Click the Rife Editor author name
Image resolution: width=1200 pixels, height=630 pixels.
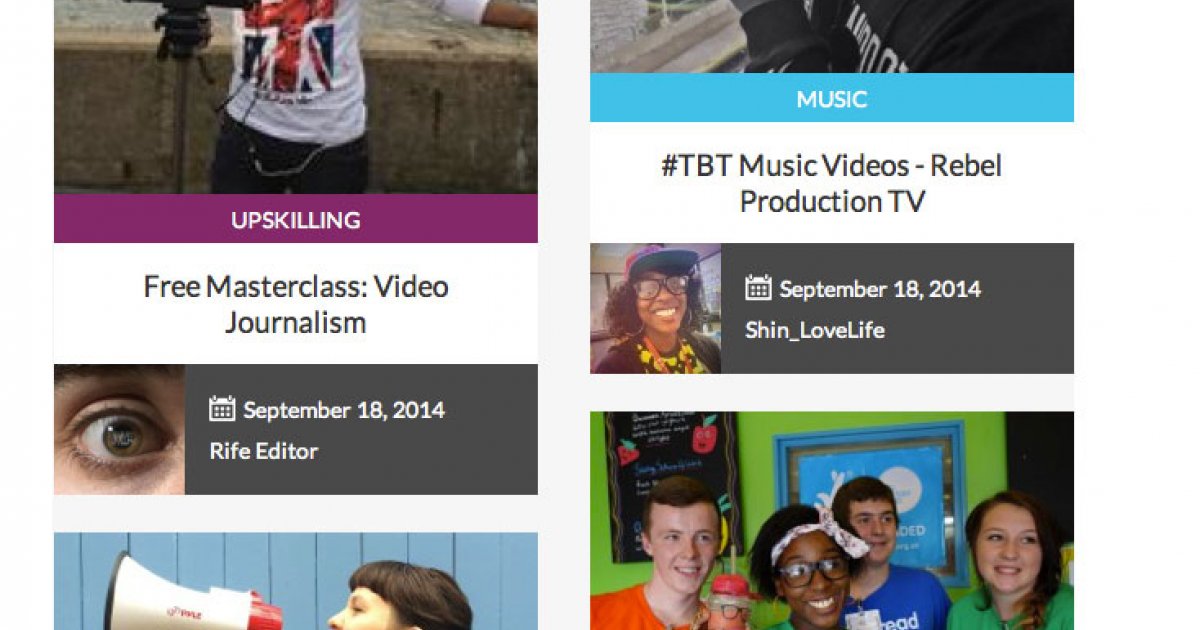(x=264, y=451)
